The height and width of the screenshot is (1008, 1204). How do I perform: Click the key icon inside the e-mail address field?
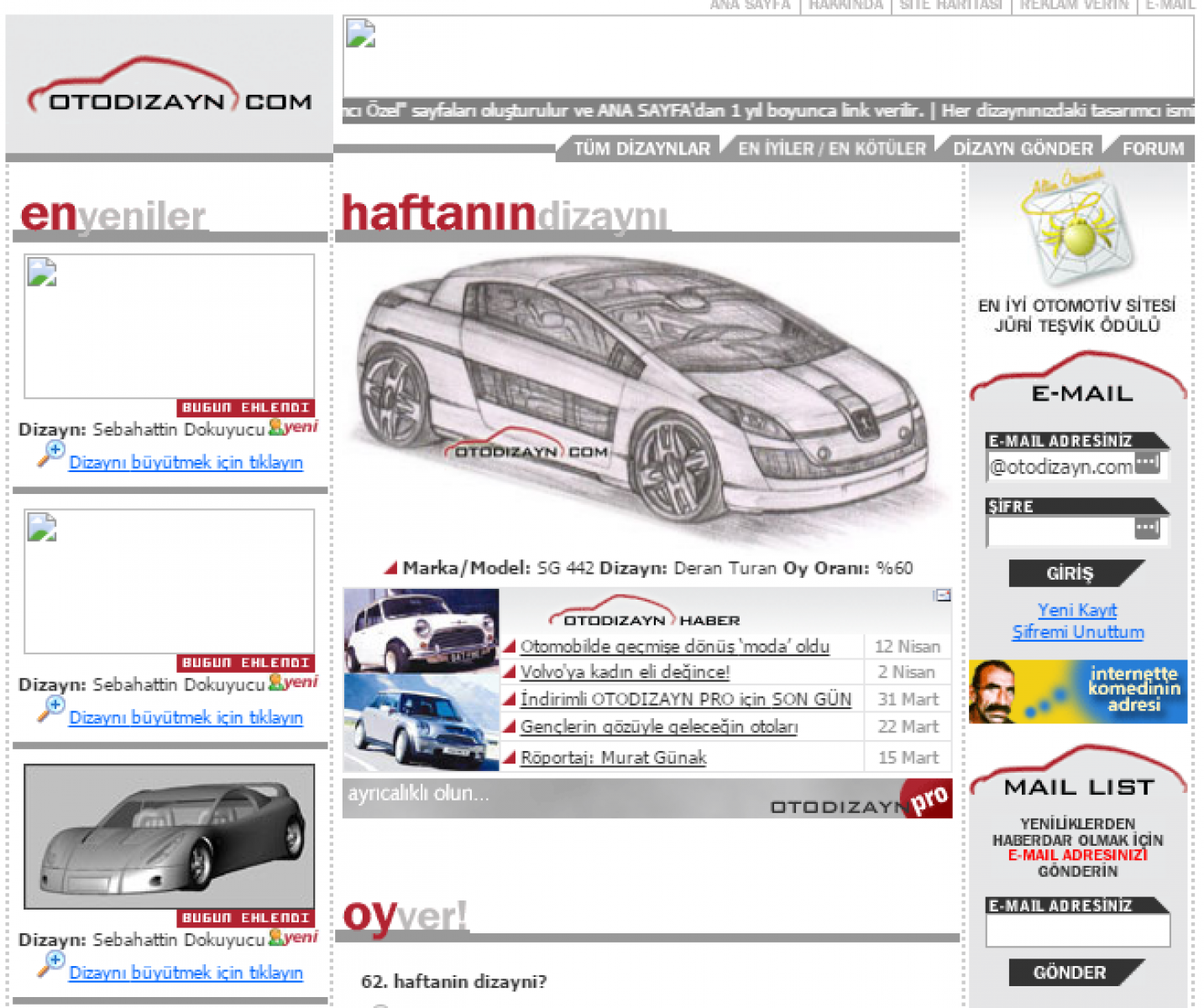tap(1147, 463)
